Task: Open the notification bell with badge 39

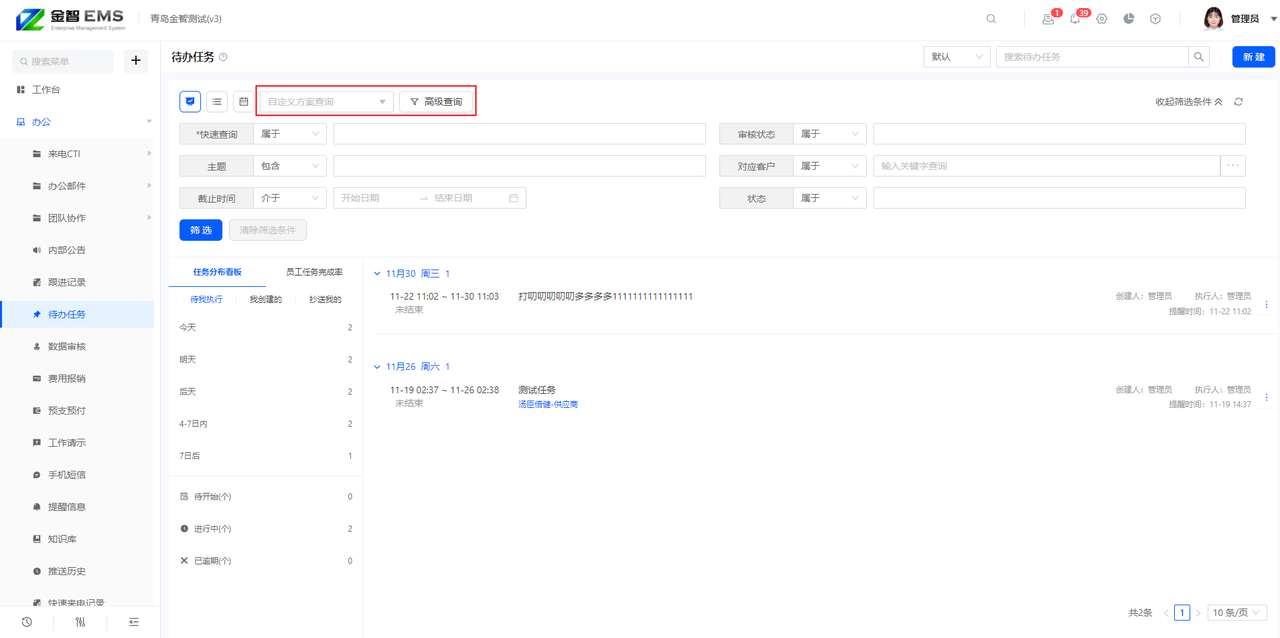Action: (1075, 19)
